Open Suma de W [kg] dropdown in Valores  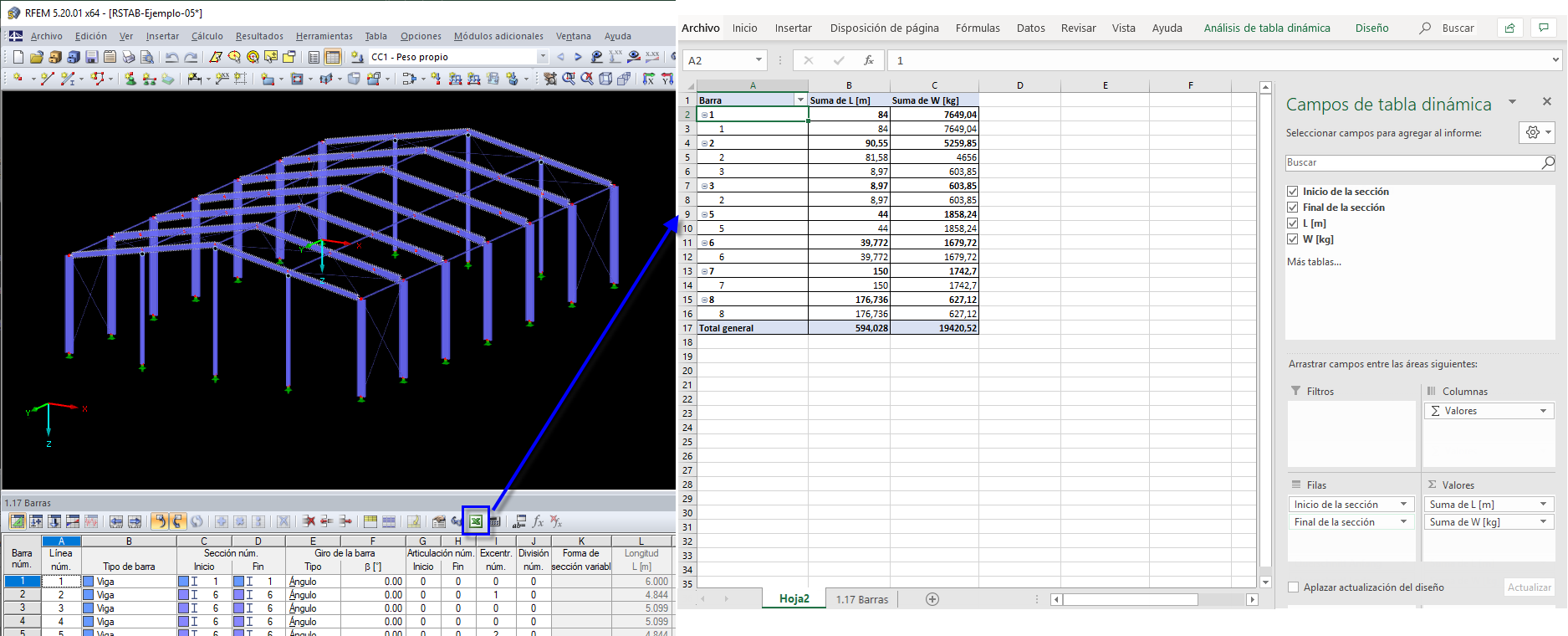coord(1544,522)
